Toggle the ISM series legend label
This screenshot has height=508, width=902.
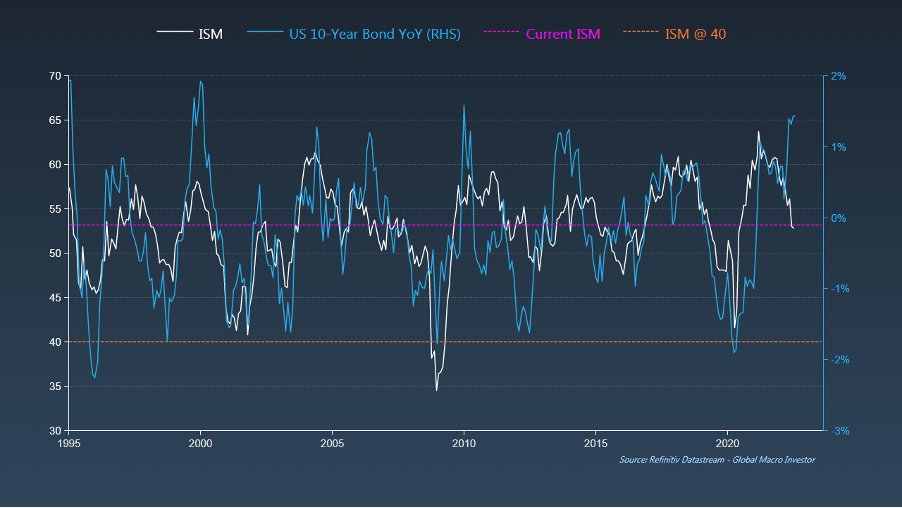[x=211, y=34]
